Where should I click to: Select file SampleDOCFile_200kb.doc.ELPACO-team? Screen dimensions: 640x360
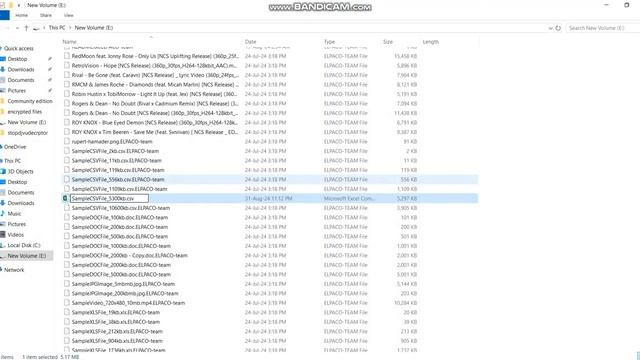point(120,227)
